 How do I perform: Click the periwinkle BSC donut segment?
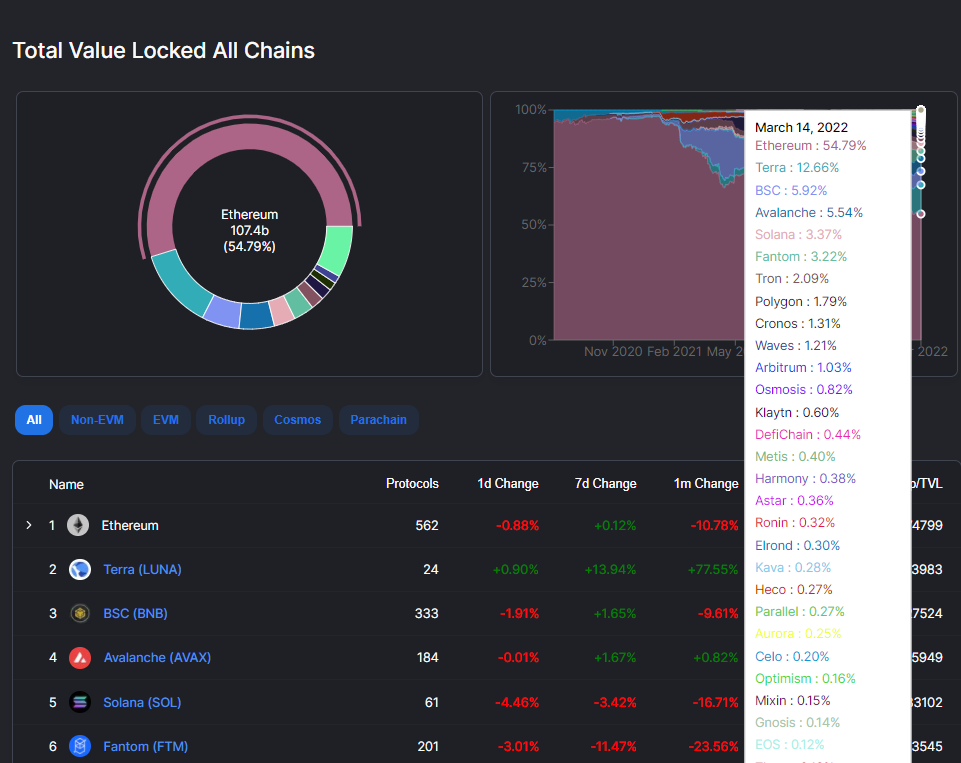click(x=222, y=312)
